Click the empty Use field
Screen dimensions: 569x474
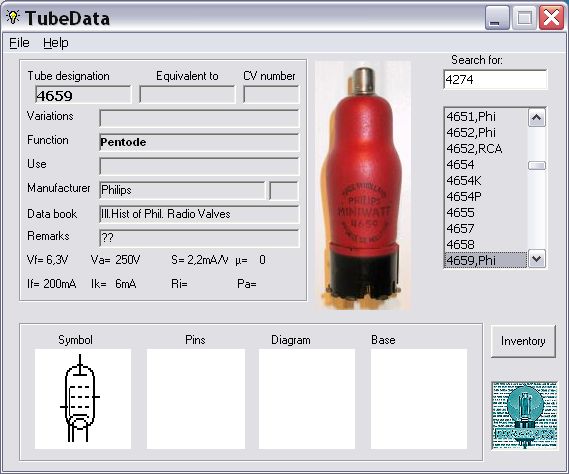pos(199,166)
